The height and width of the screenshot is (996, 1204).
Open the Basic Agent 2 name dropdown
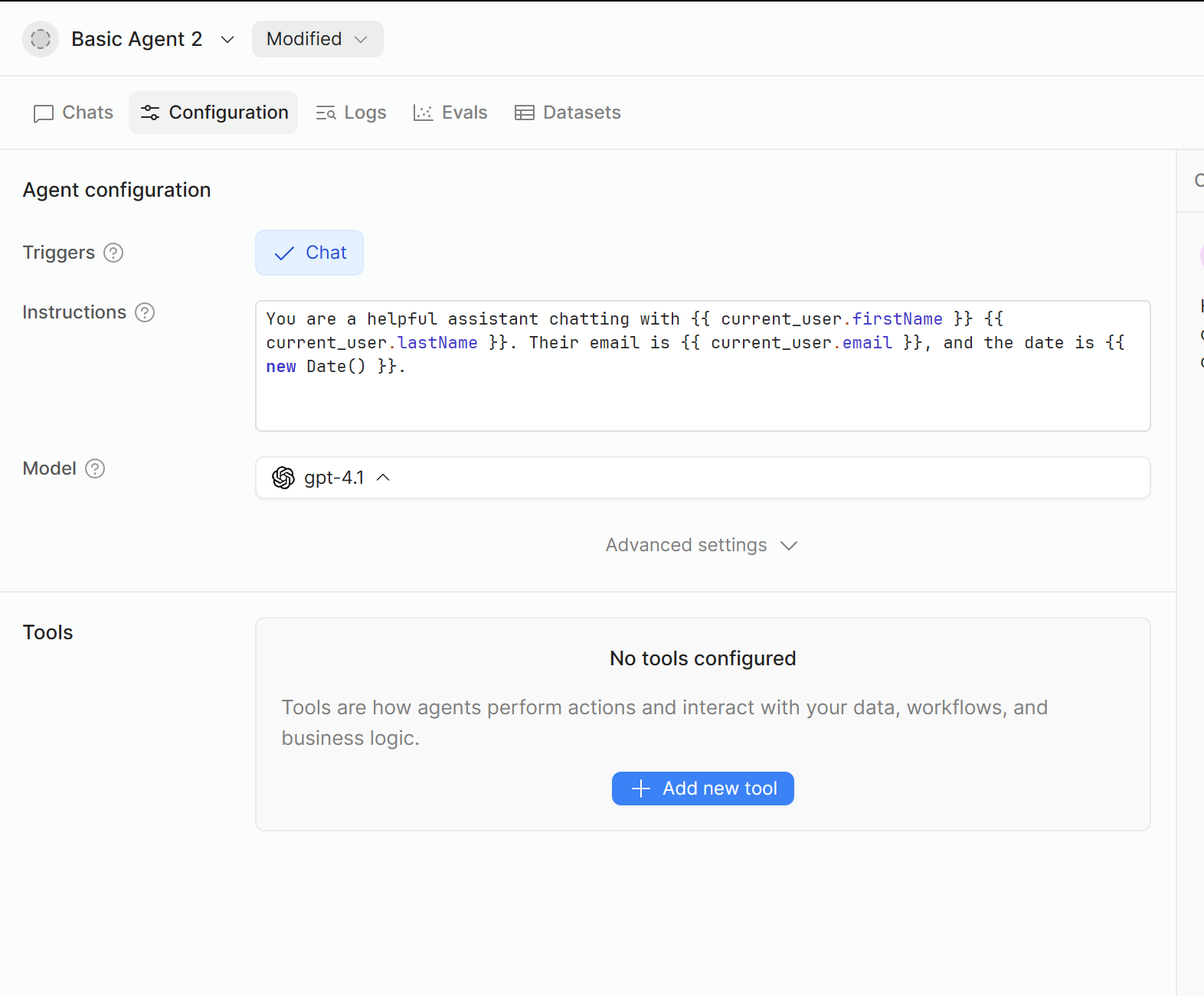227,39
